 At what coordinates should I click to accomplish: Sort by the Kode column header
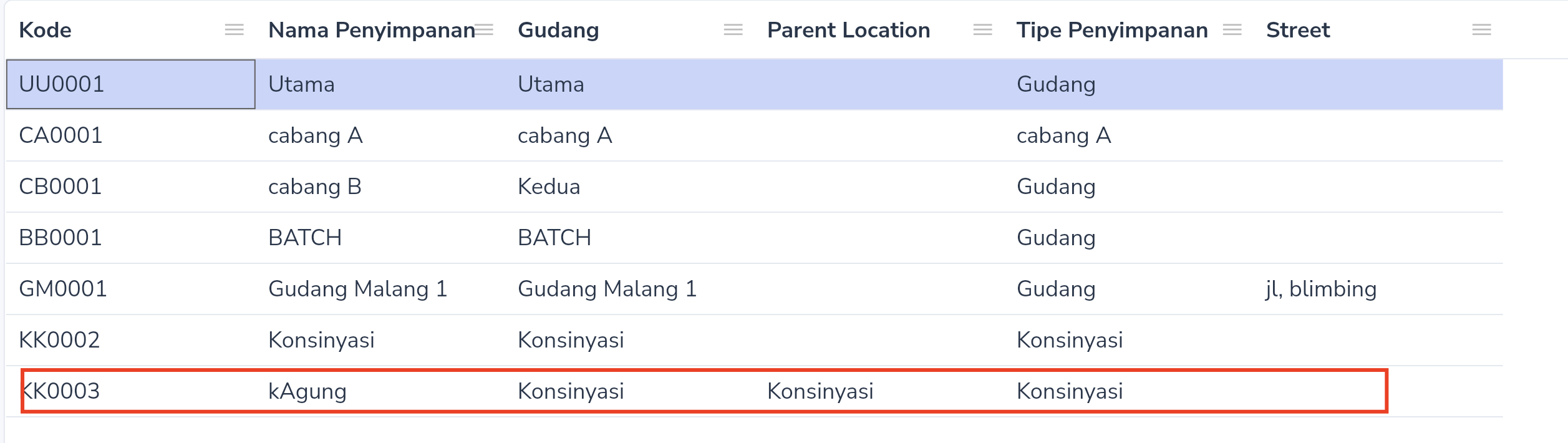point(45,30)
